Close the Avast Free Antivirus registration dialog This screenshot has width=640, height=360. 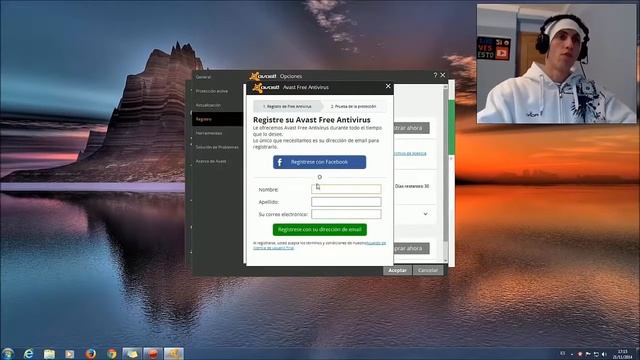coord(388,86)
